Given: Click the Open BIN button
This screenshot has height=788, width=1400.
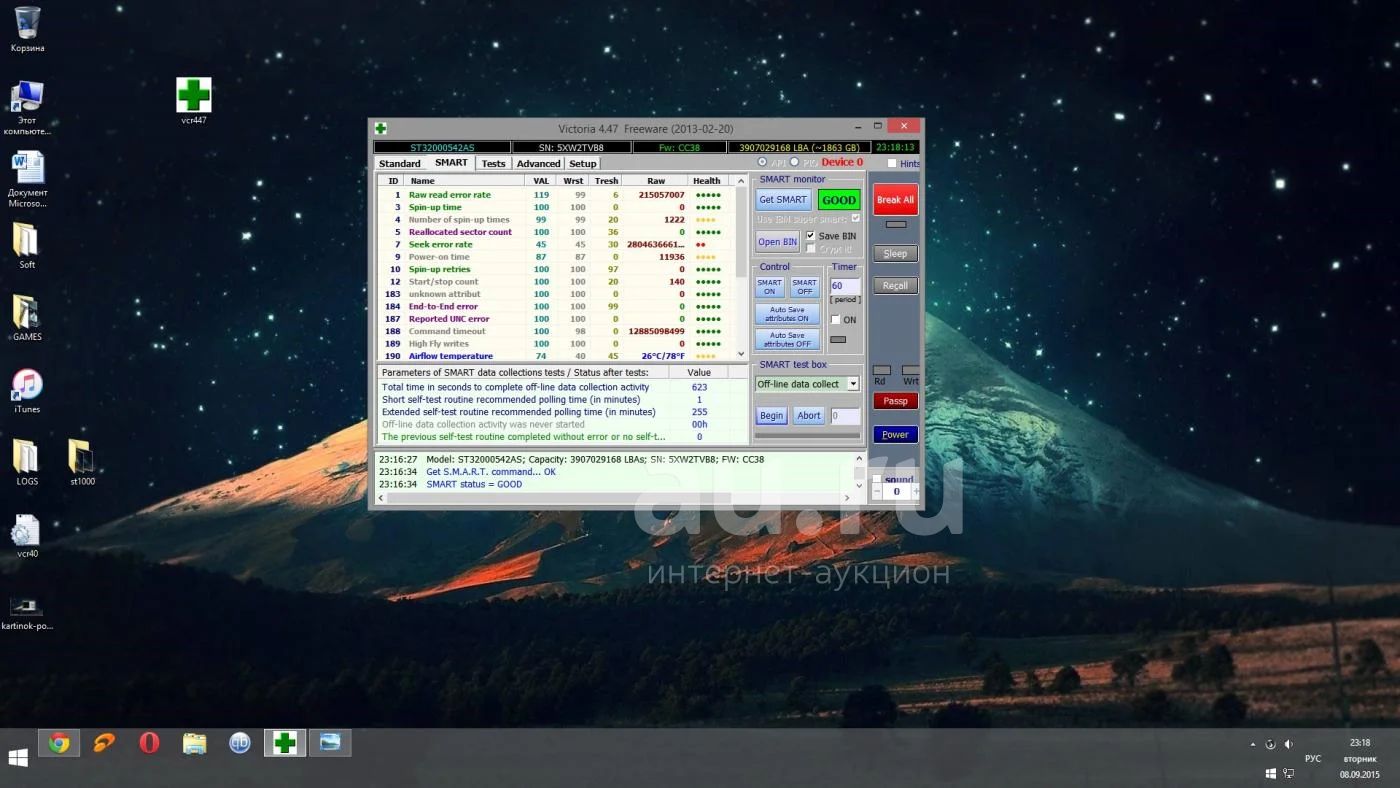Looking at the screenshot, I should pos(777,242).
